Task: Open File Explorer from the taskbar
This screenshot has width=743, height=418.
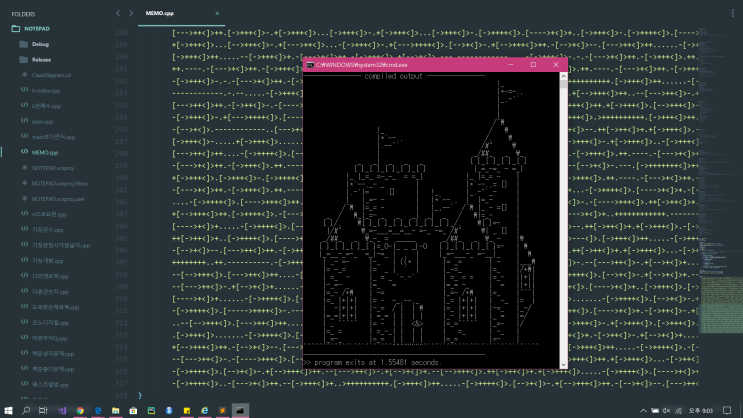Action: [x=116, y=410]
